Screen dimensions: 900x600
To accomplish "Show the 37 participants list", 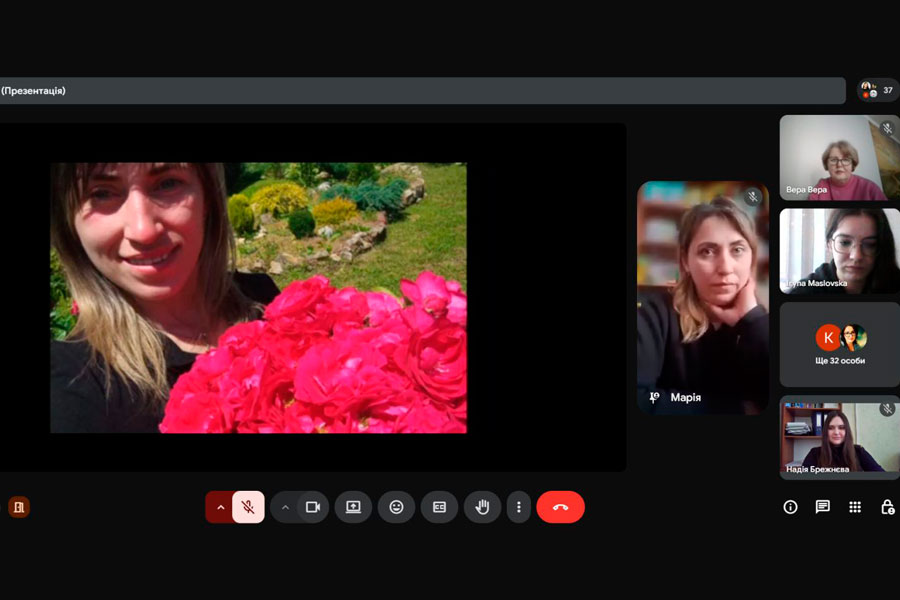I will click(878, 90).
